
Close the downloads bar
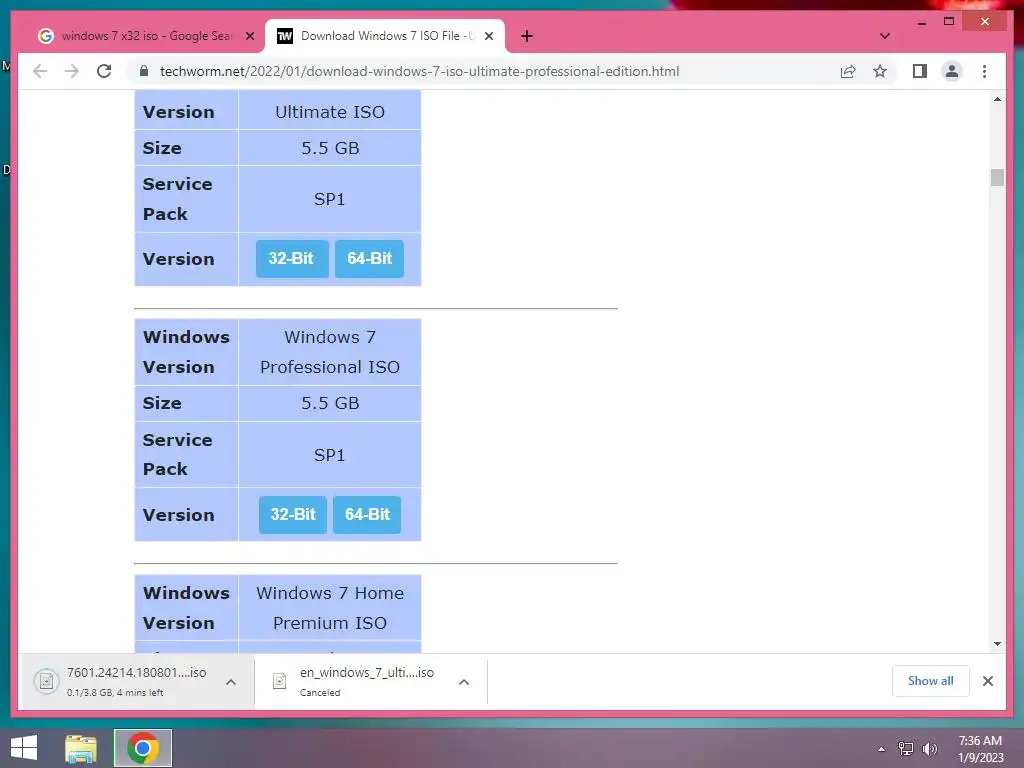pyautogui.click(x=988, y=681)
